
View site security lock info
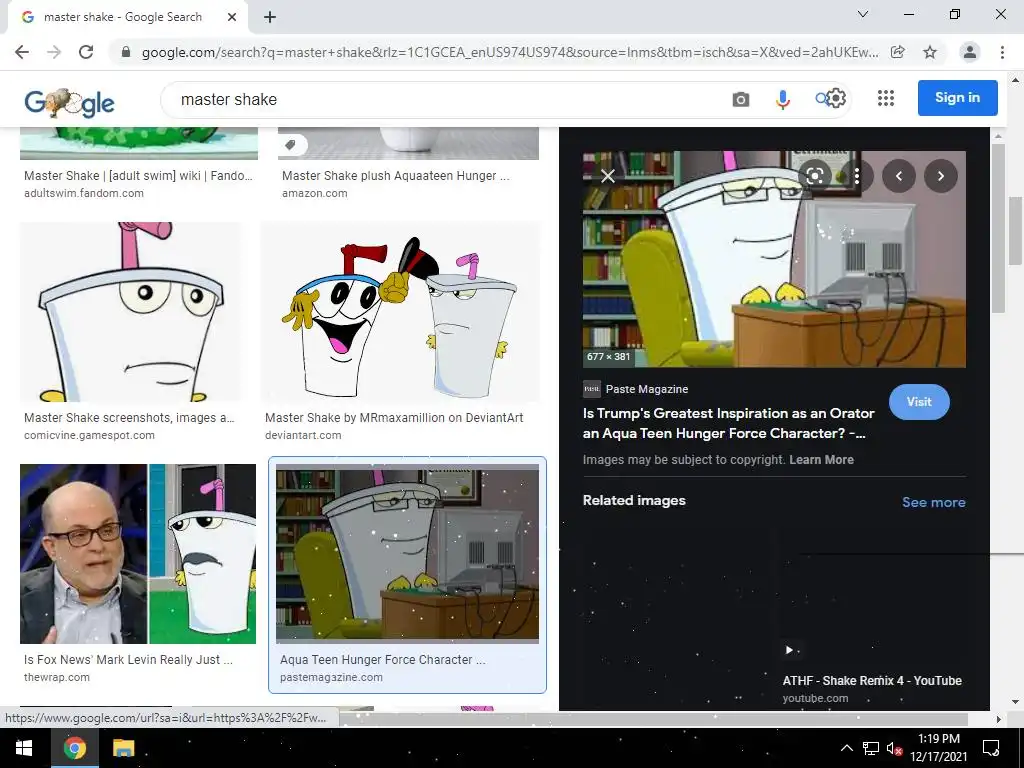(126, 52)
